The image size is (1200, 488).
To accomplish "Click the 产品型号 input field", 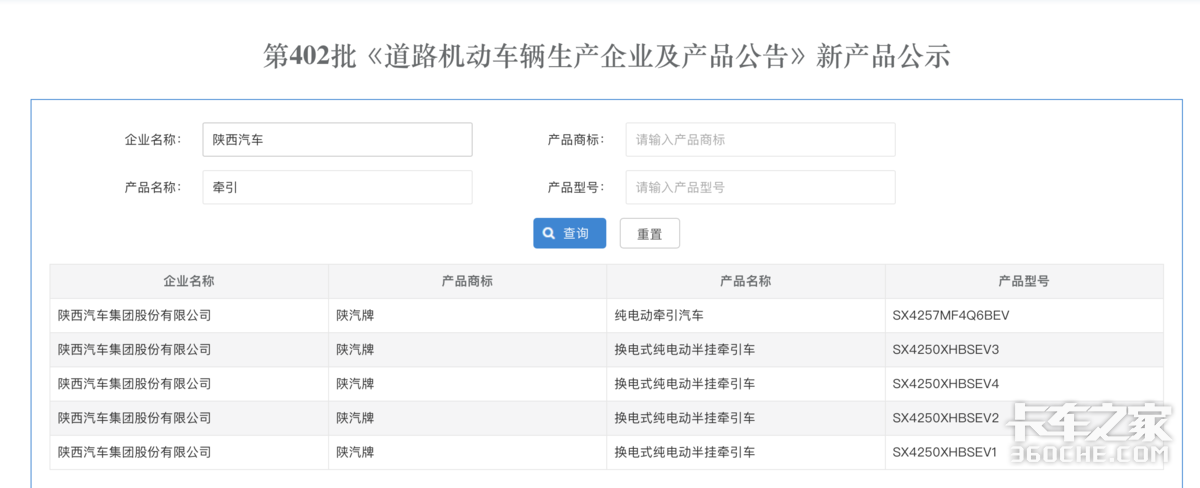I will pyautogui.click(x=760, y=187).
